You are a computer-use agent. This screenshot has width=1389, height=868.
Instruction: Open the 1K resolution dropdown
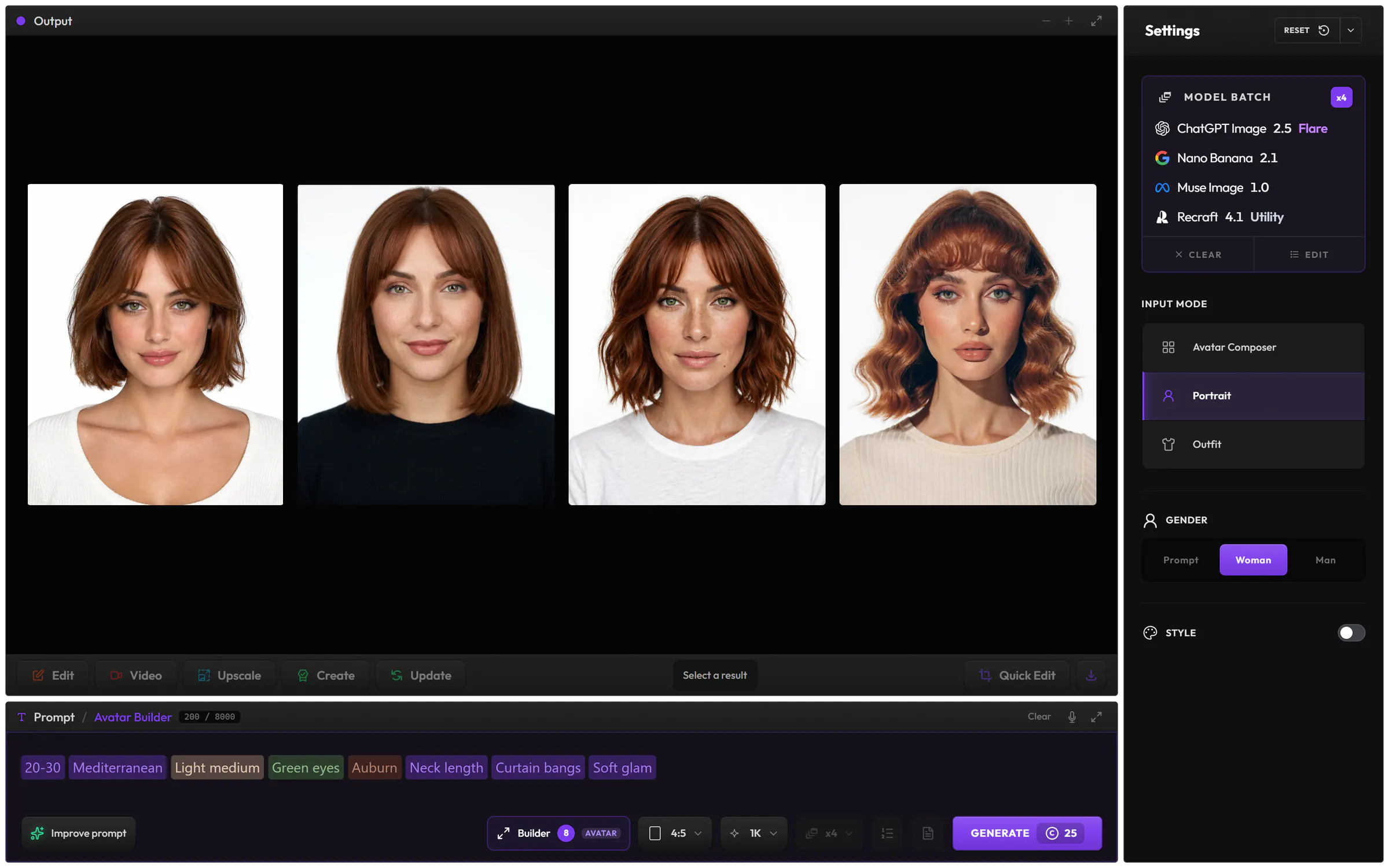coord(754,833)
